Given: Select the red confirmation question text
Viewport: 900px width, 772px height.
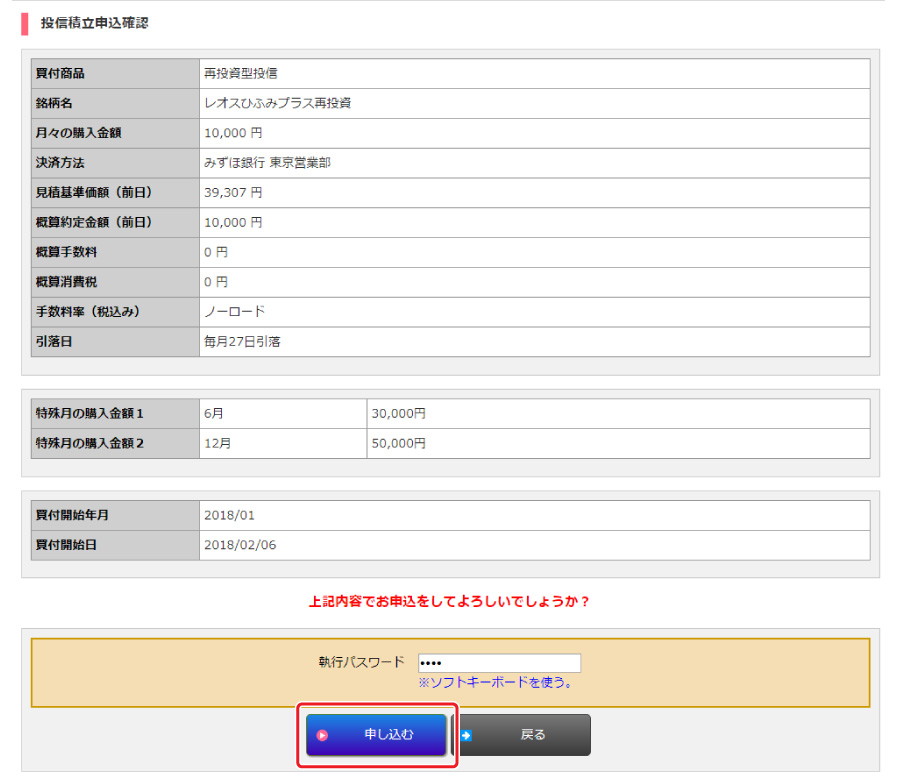Looking at the screenshot, I should pyautogui.click(x=449, y=602).
